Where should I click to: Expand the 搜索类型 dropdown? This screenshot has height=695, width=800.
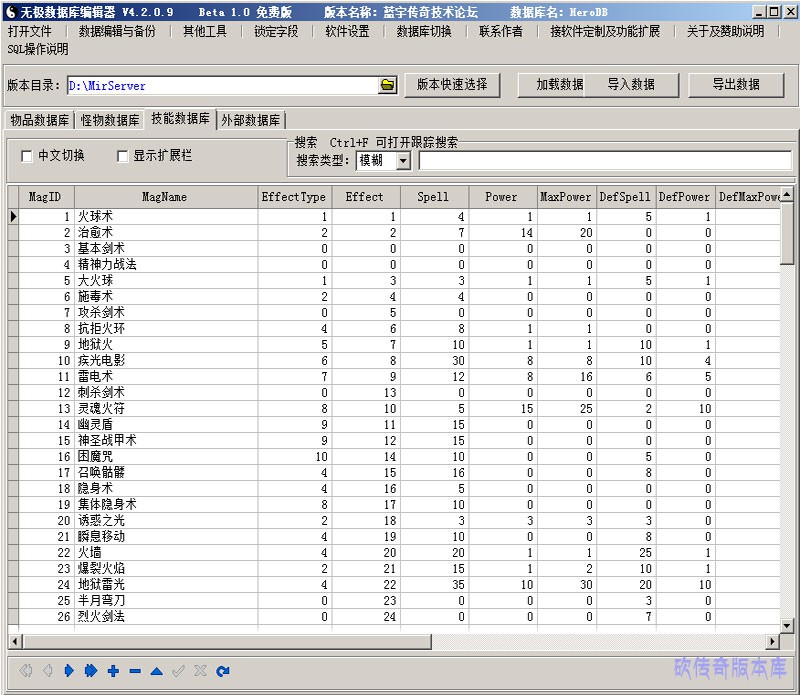403,161
